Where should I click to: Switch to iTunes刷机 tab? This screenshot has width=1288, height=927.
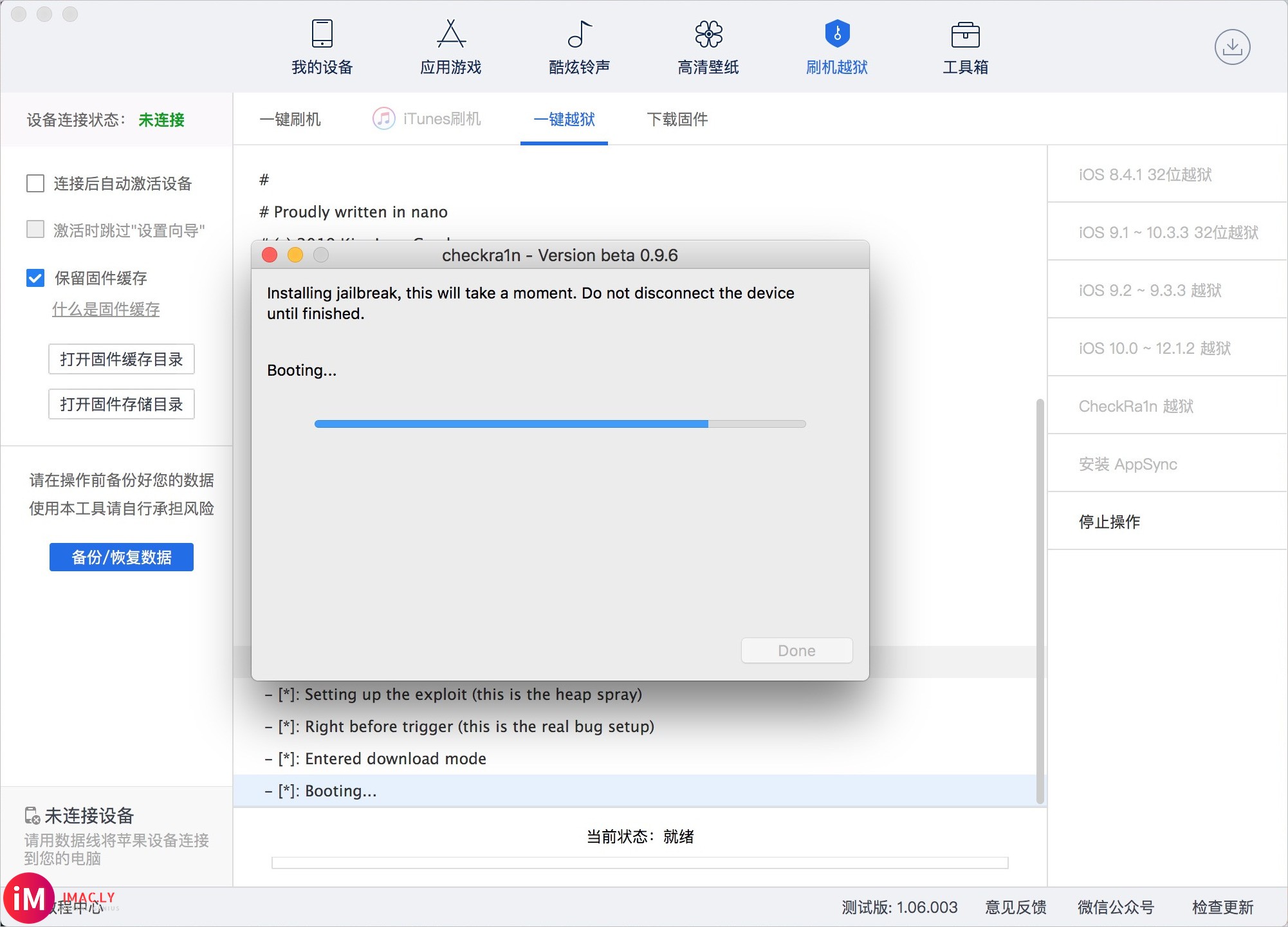click(427, 119)
